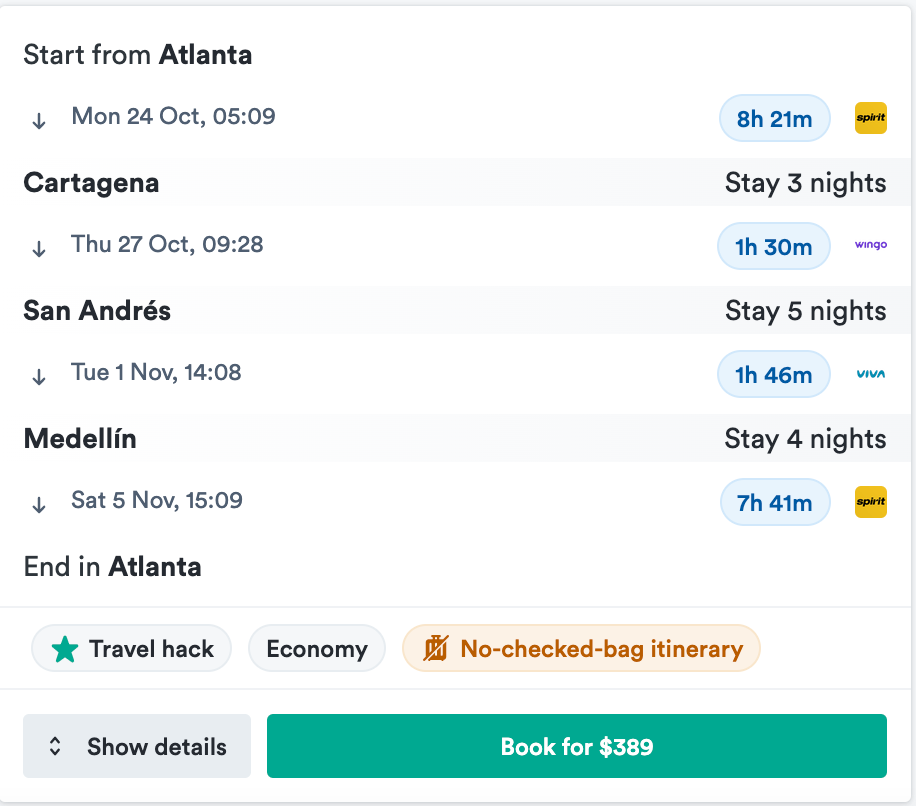916x806 pixels.
Task: Book the trip for $389
Action: (576, 746)
